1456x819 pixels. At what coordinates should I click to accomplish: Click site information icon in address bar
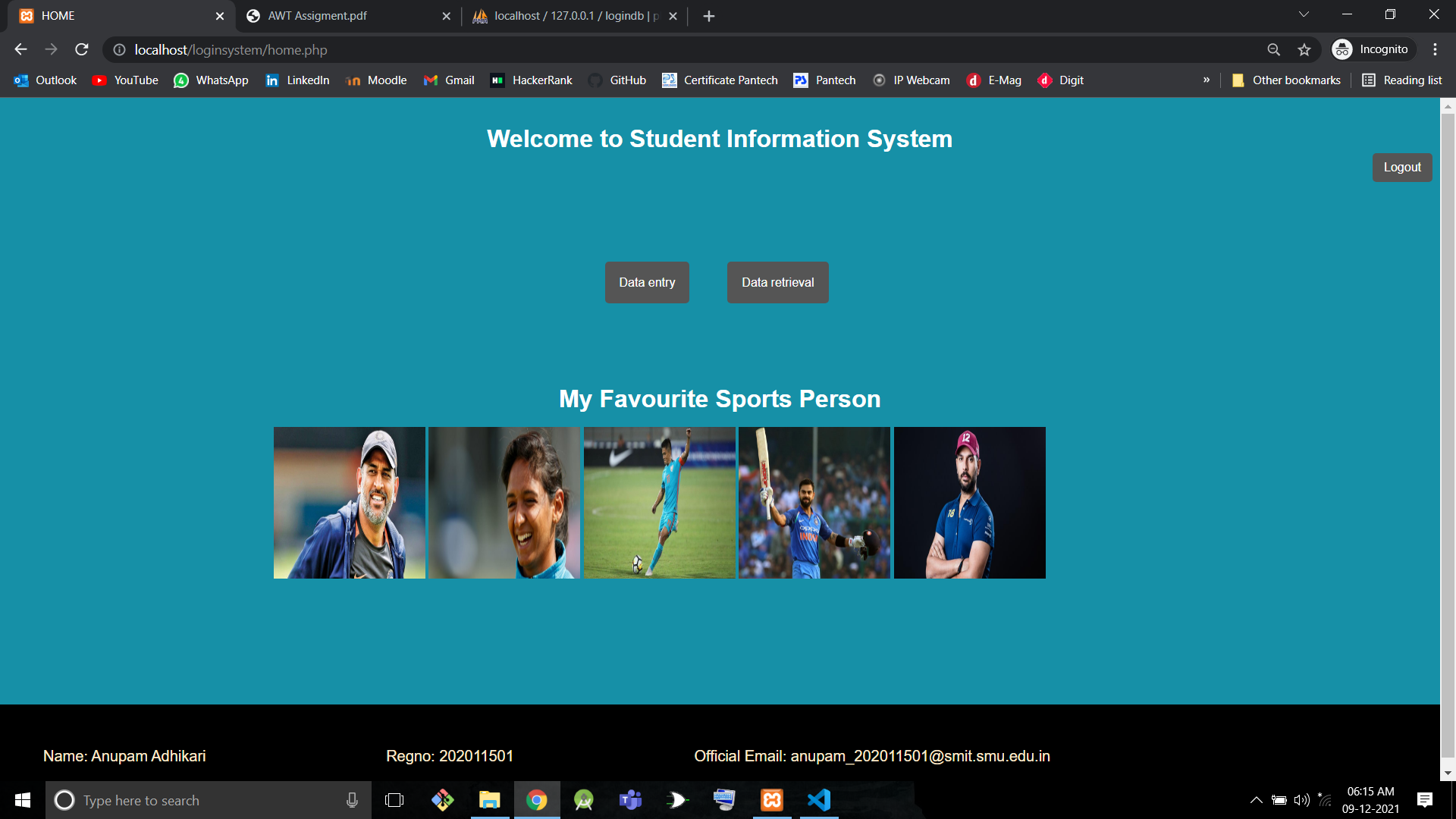119,49
